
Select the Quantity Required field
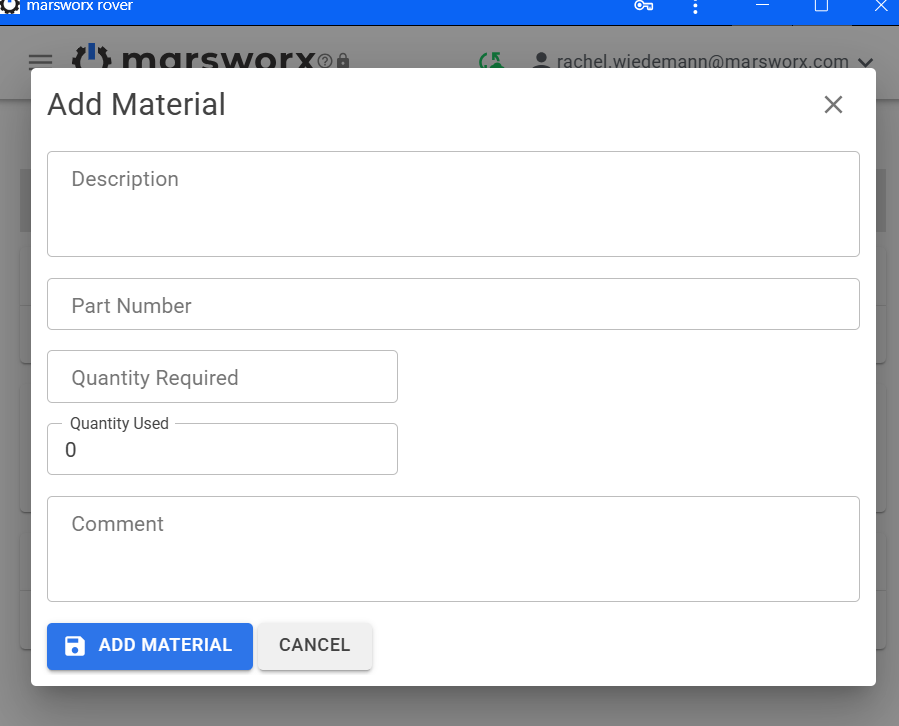(x=222, y=377)
